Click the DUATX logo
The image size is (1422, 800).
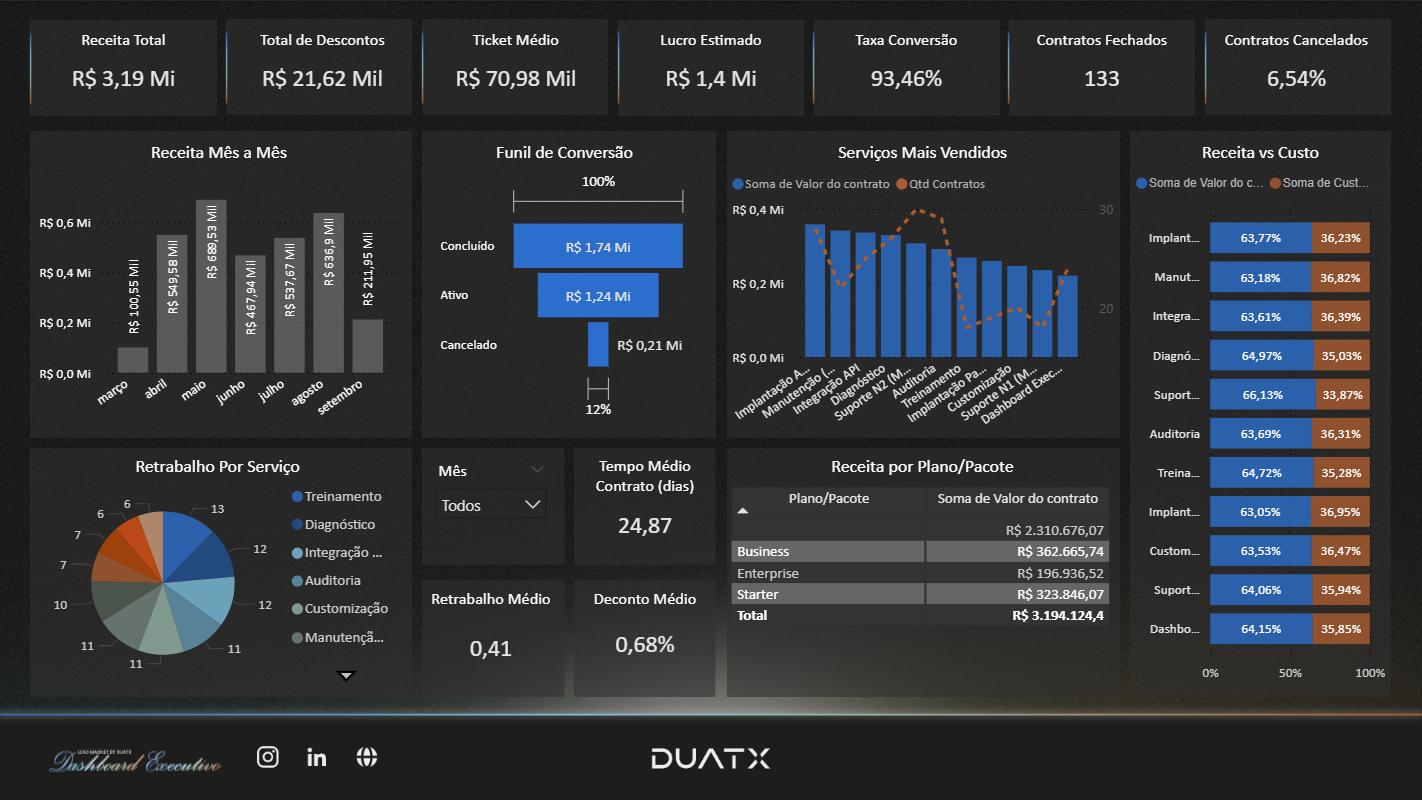709,757
